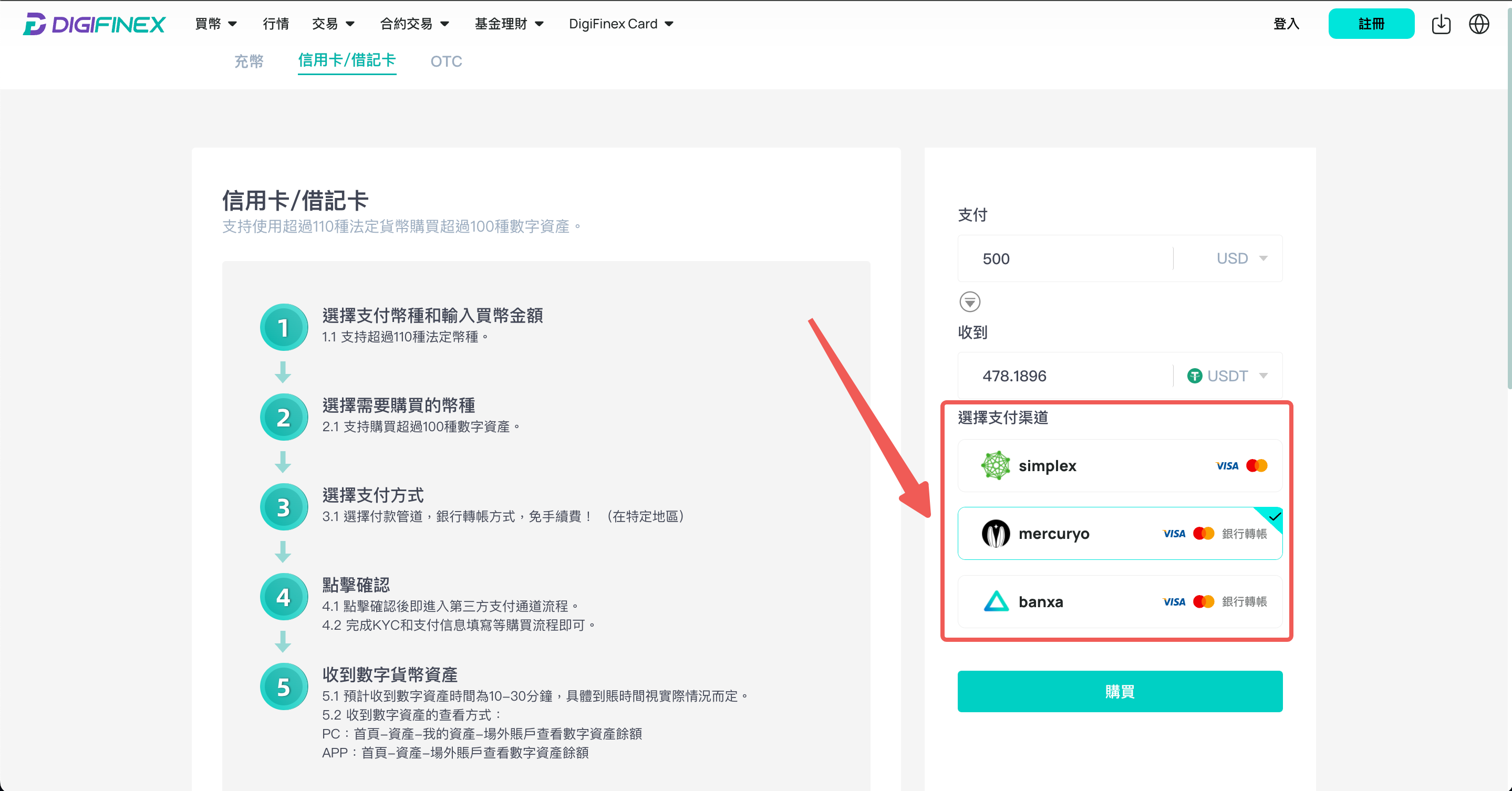This screenshot has width=1512, height=791.
Task: Click the 收到數字貨幣資產 step title
Action: pos(390,674)
